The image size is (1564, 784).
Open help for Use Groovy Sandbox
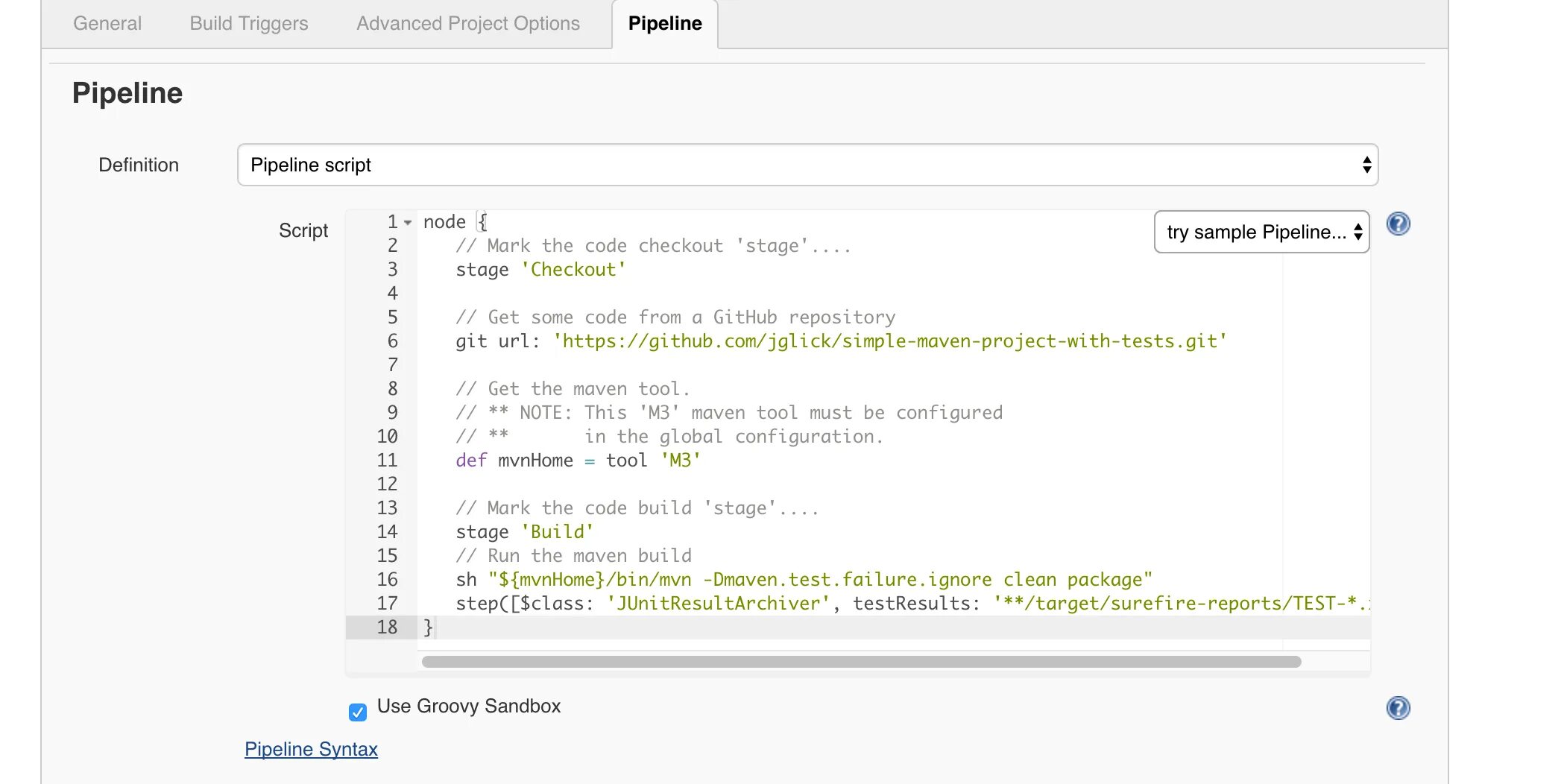tap(1398, 707)
